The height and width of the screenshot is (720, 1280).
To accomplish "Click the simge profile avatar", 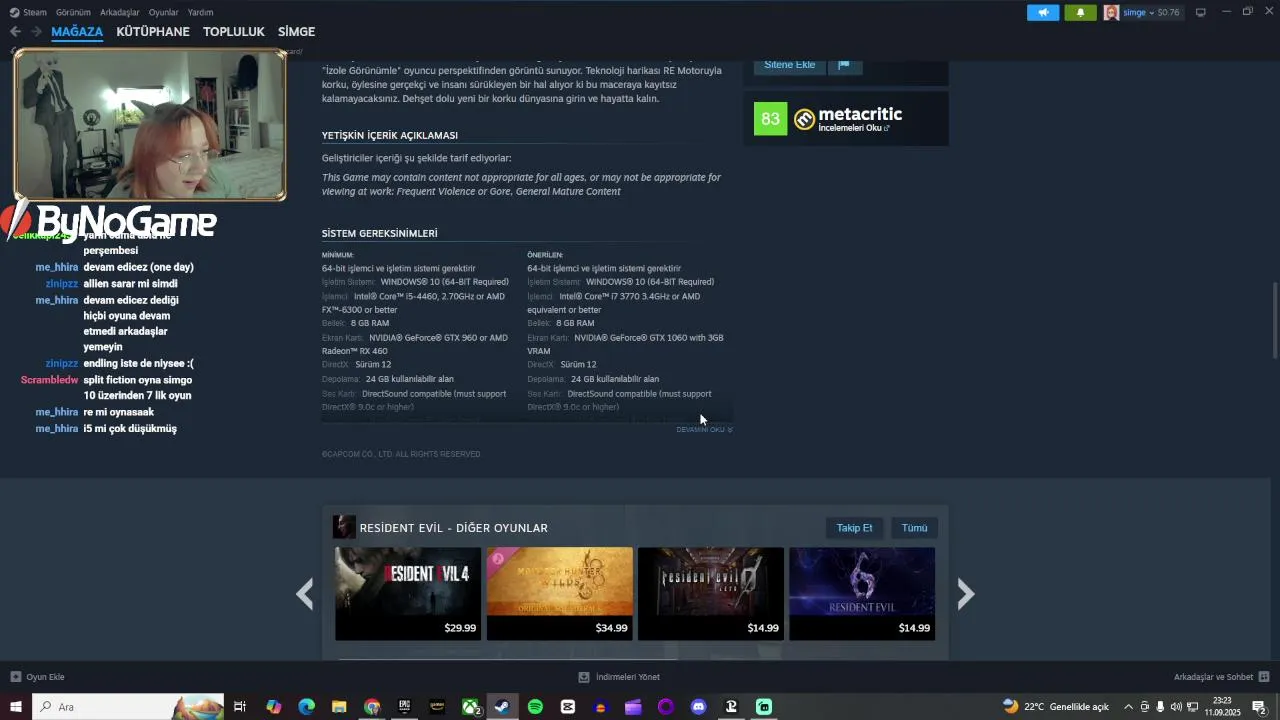I will 1111,12.
